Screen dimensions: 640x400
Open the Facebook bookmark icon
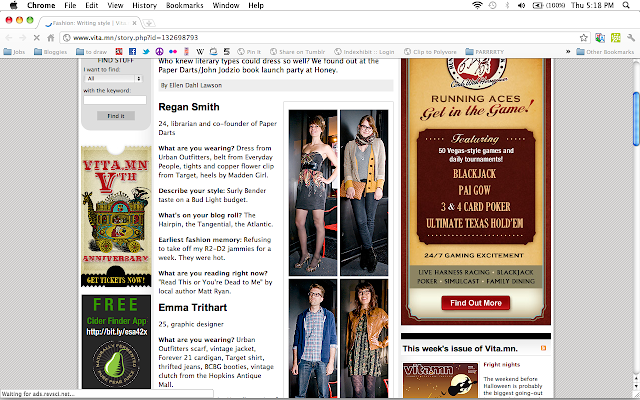point(132,51)
